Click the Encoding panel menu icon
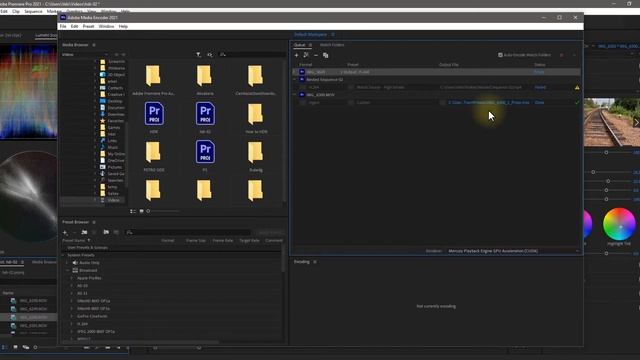 click(x=315, y=262)
